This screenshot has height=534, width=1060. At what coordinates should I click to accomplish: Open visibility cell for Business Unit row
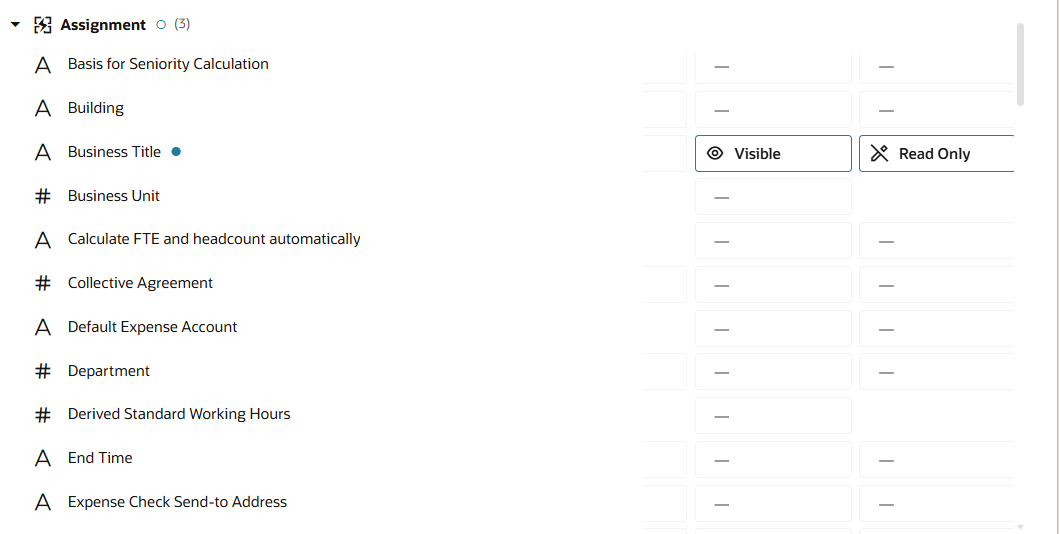click(x=773, y=197)
